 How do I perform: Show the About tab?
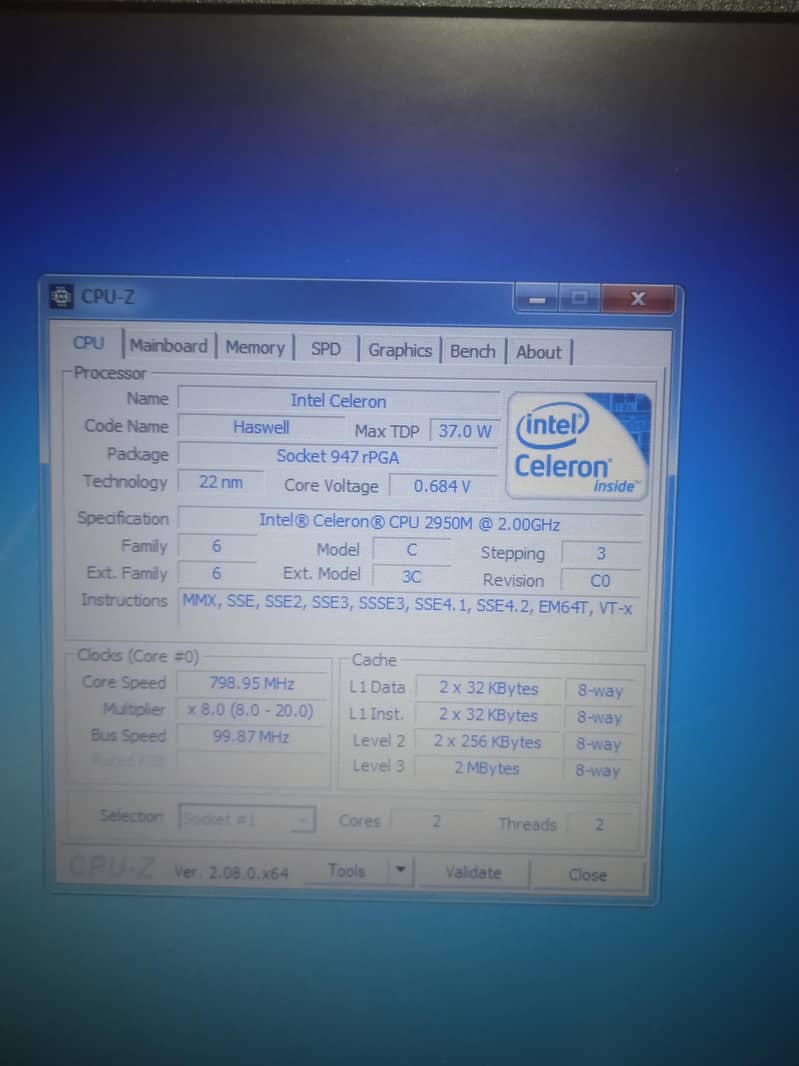pyautogui.click(x=539, y=352)
